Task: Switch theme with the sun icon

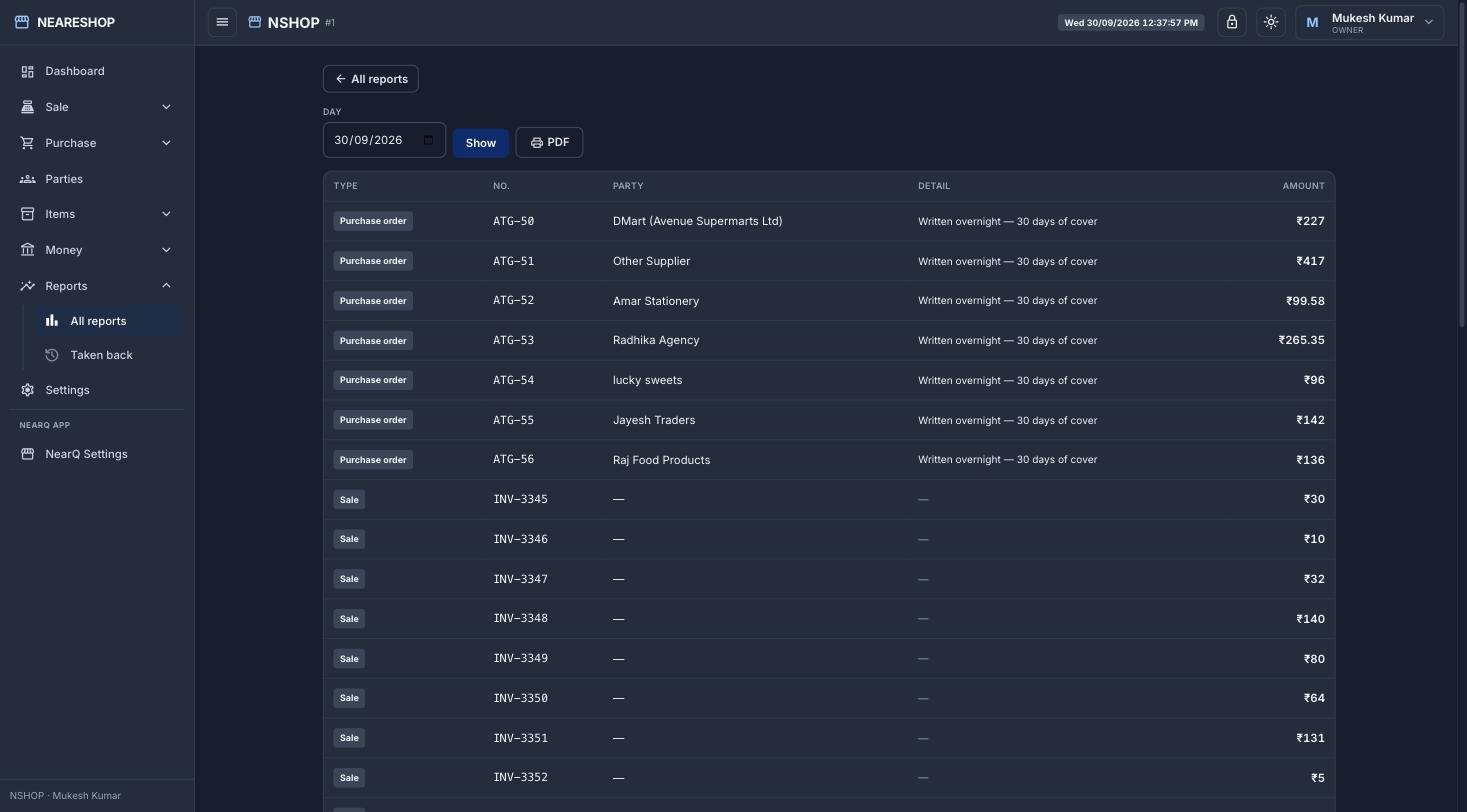Action: pyautogui.click(x=1271, y=22)
